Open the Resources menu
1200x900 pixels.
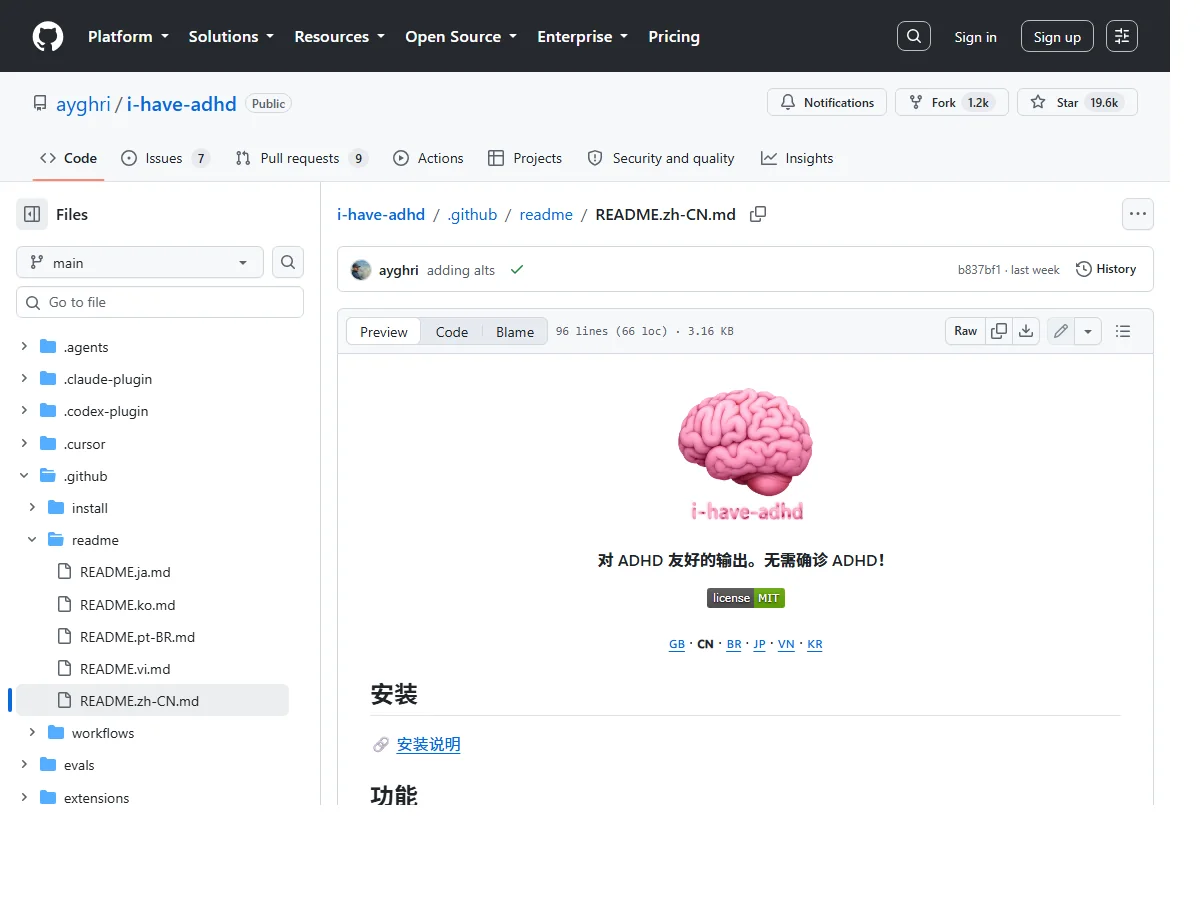tap(339, 36)
